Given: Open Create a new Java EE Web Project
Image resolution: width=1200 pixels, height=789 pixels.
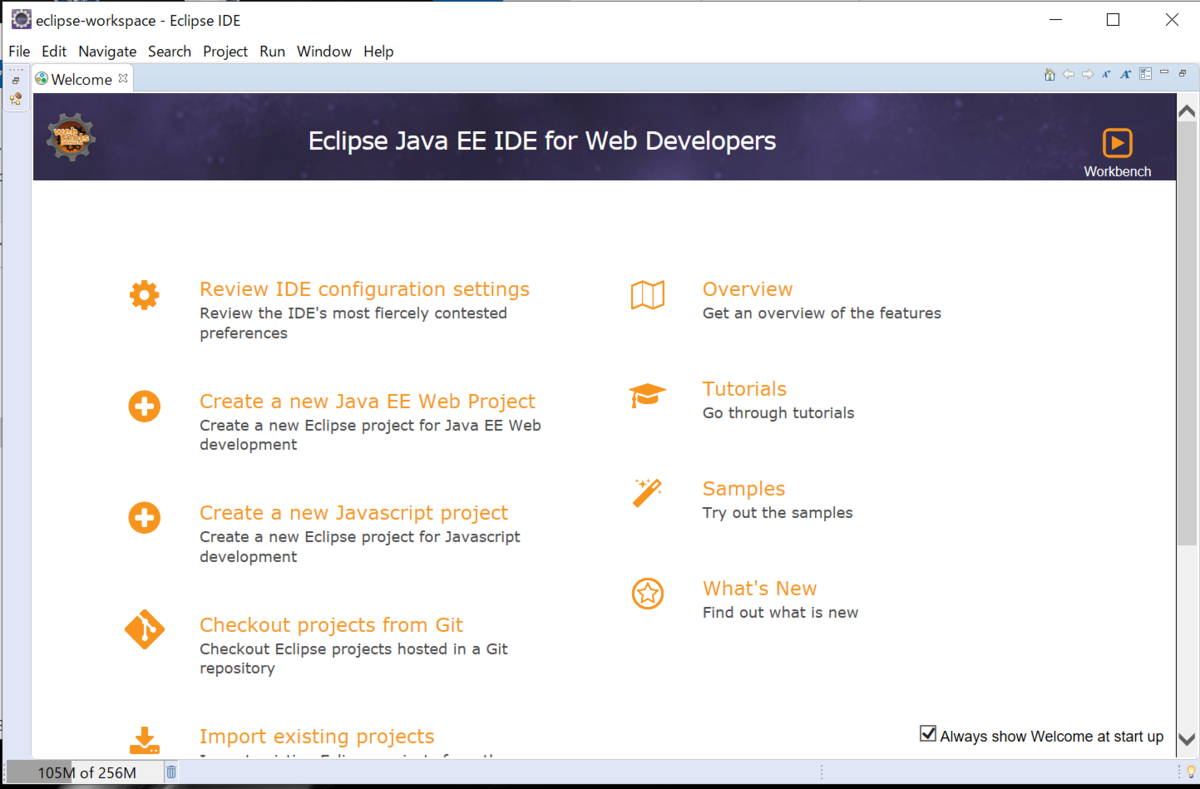Looking at the screenshot, I should pyautogui.click(x=367, y=401).
